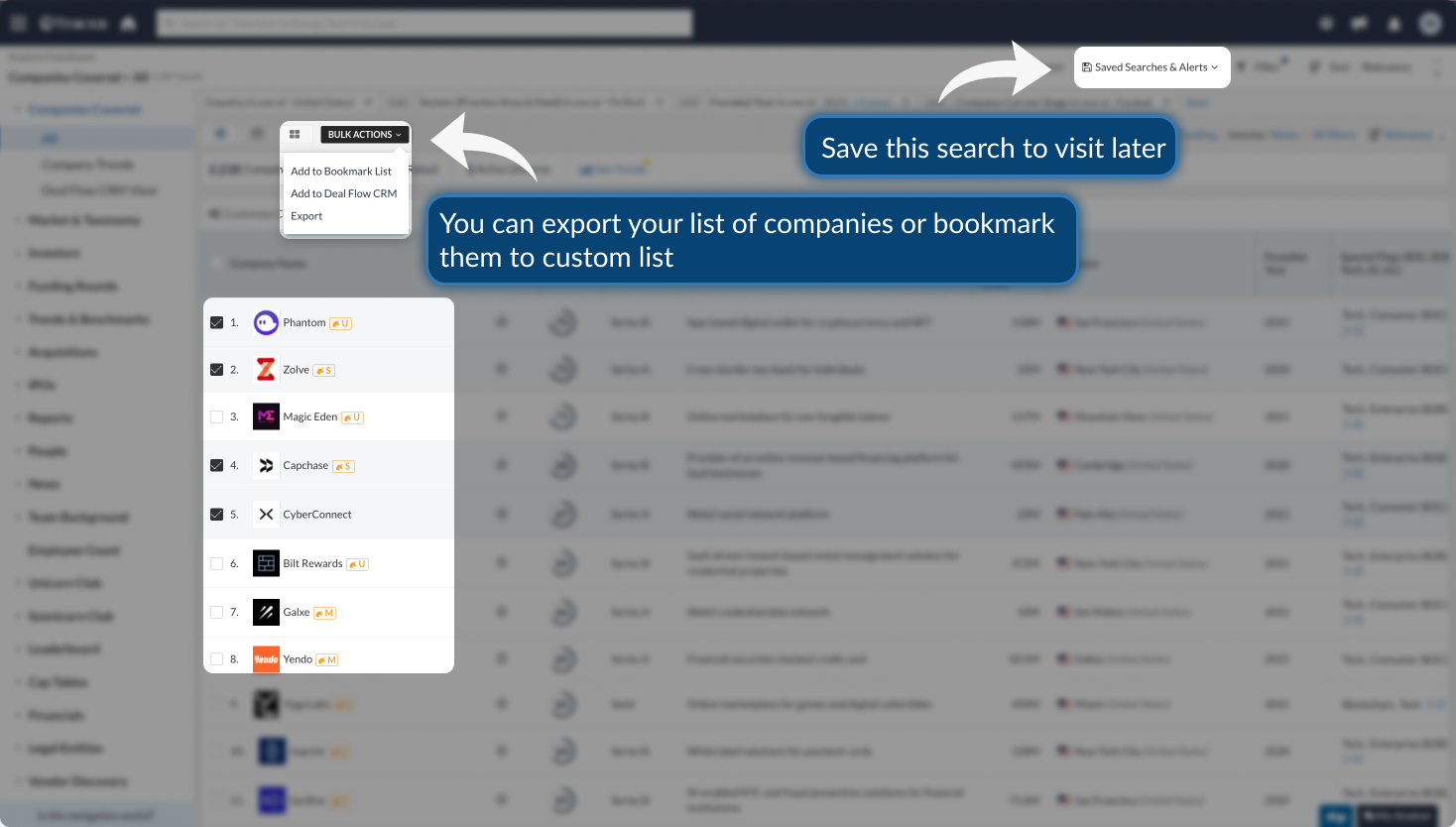Click the Phantom company logo
This screenshot has width=1456, height=827.
(266, 322)
